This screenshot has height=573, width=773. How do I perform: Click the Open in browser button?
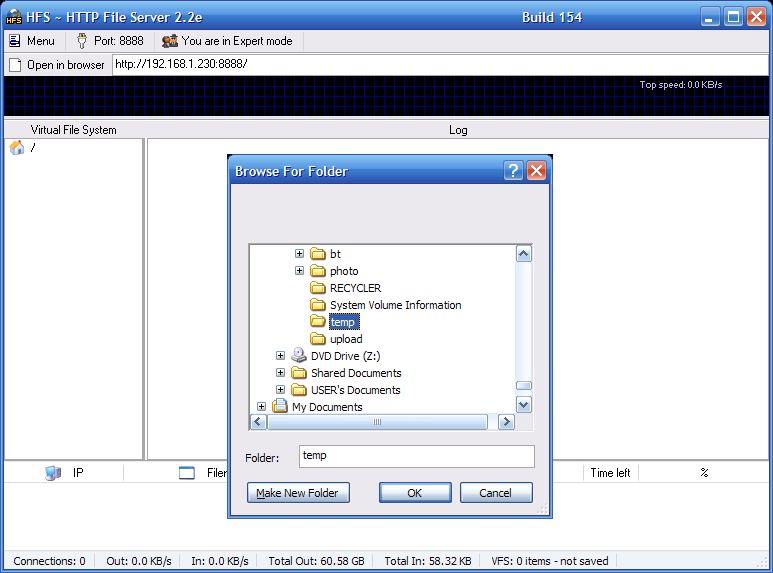tap(56, 65)
